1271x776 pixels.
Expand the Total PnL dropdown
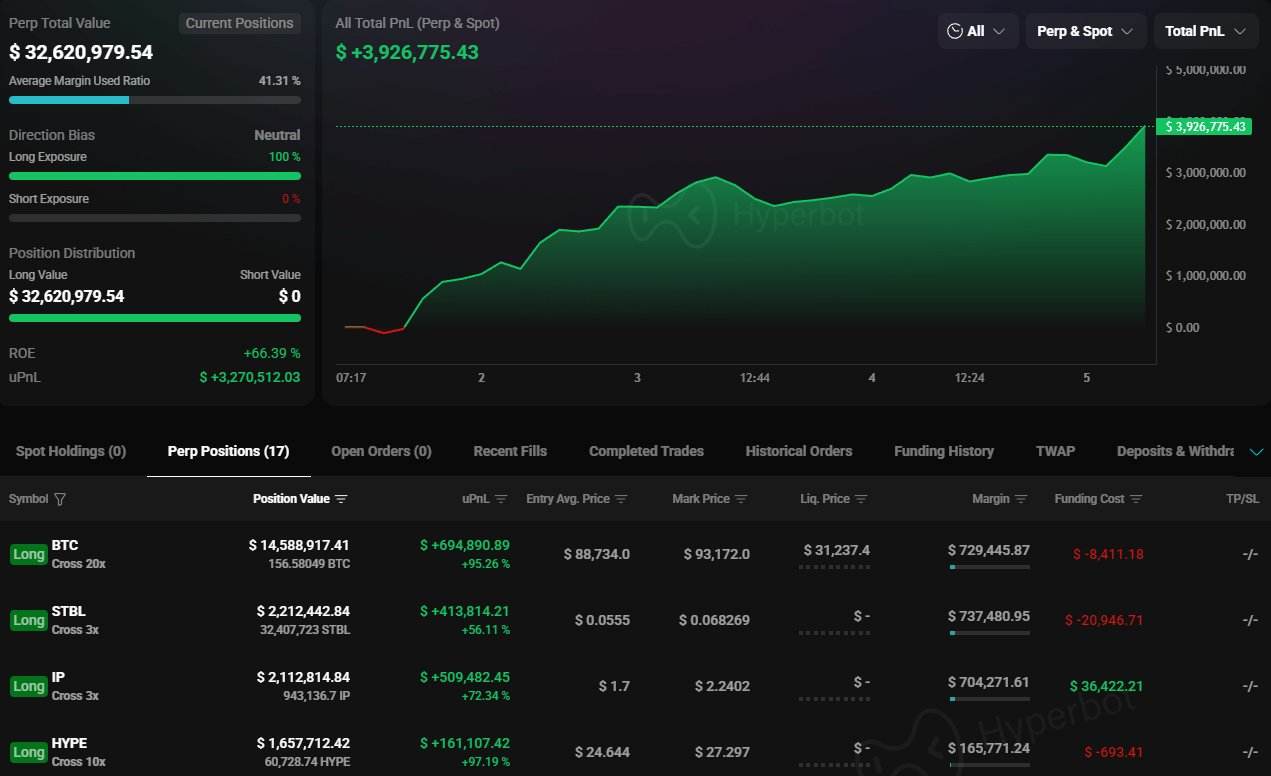point(1205,31)
